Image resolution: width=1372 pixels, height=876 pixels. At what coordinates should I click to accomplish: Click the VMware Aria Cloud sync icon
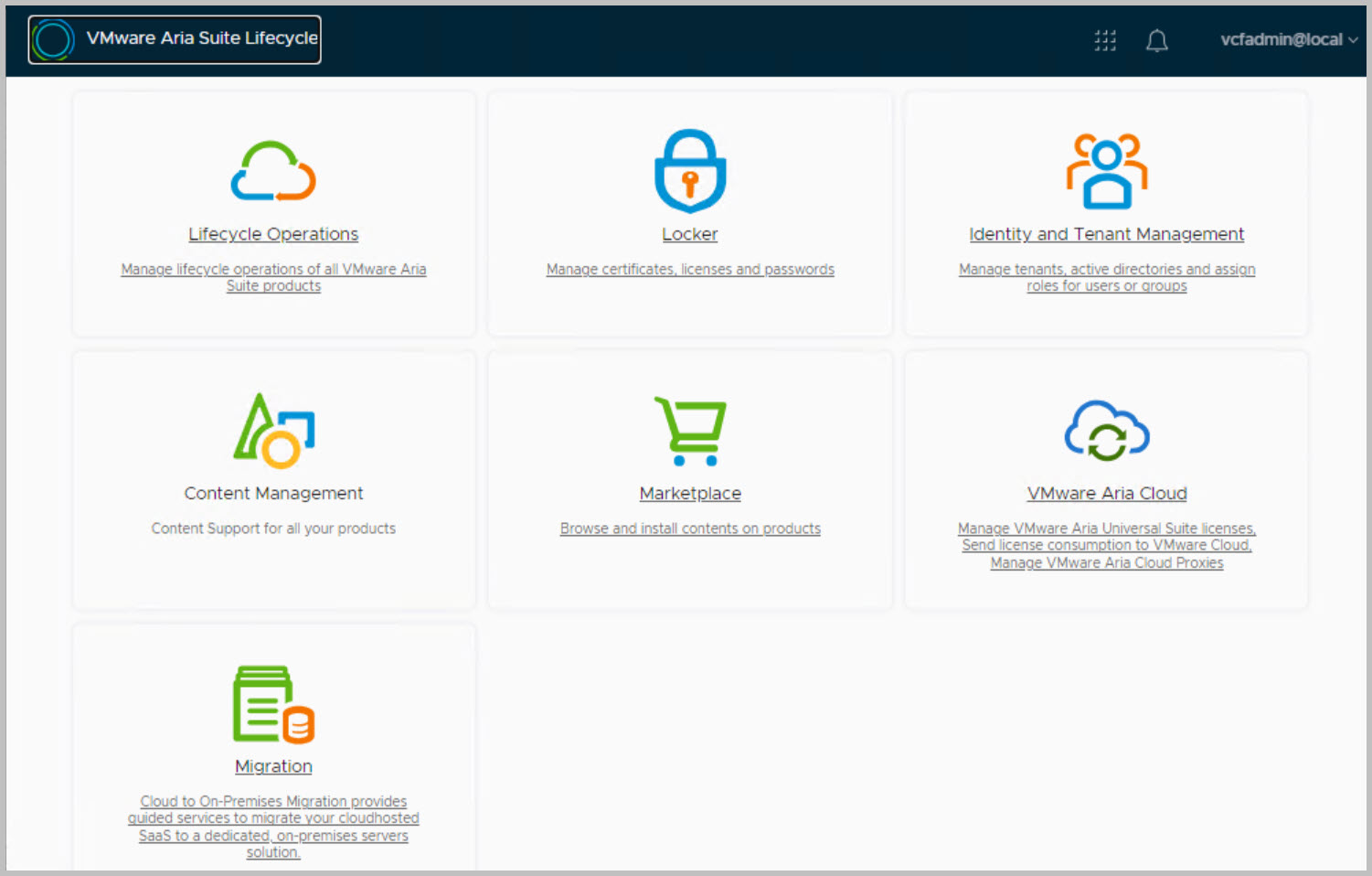1106,431
